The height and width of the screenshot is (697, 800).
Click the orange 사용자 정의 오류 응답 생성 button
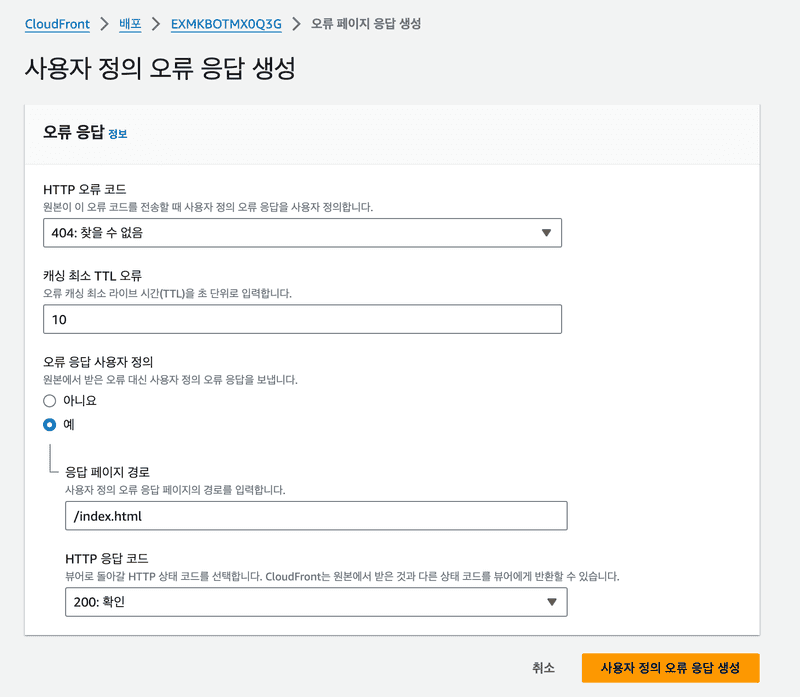(670, 668)
